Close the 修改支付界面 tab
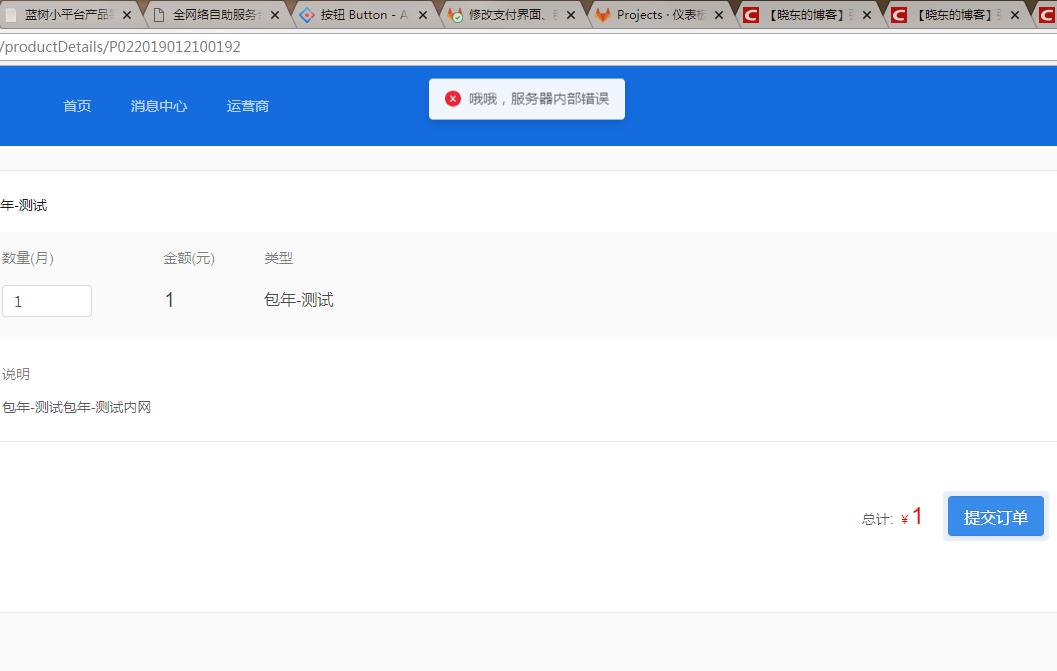 pyautogui.click(x=570, y=15)
